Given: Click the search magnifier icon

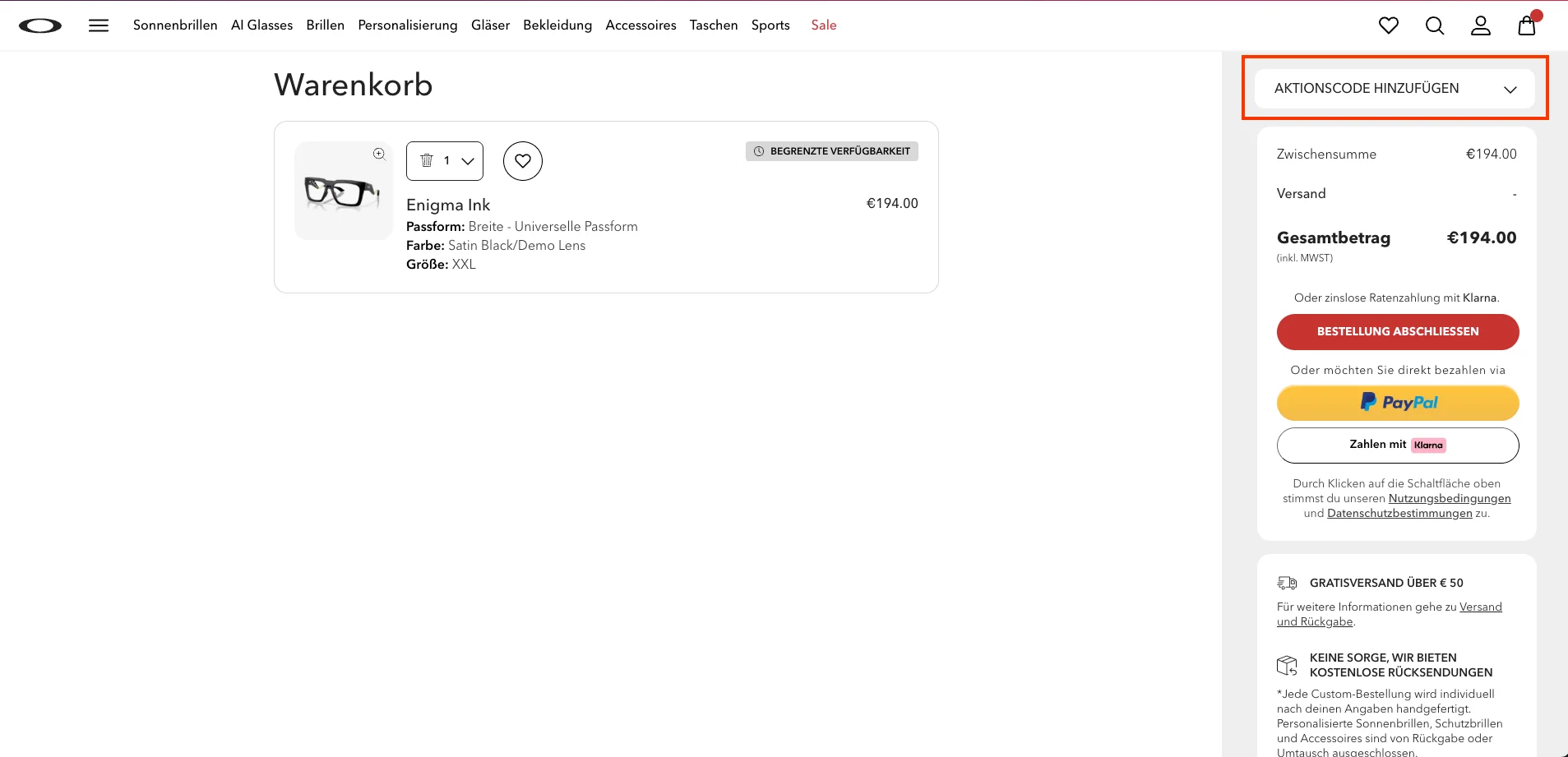Looking at the screenshot, I should coord(1435,25).
